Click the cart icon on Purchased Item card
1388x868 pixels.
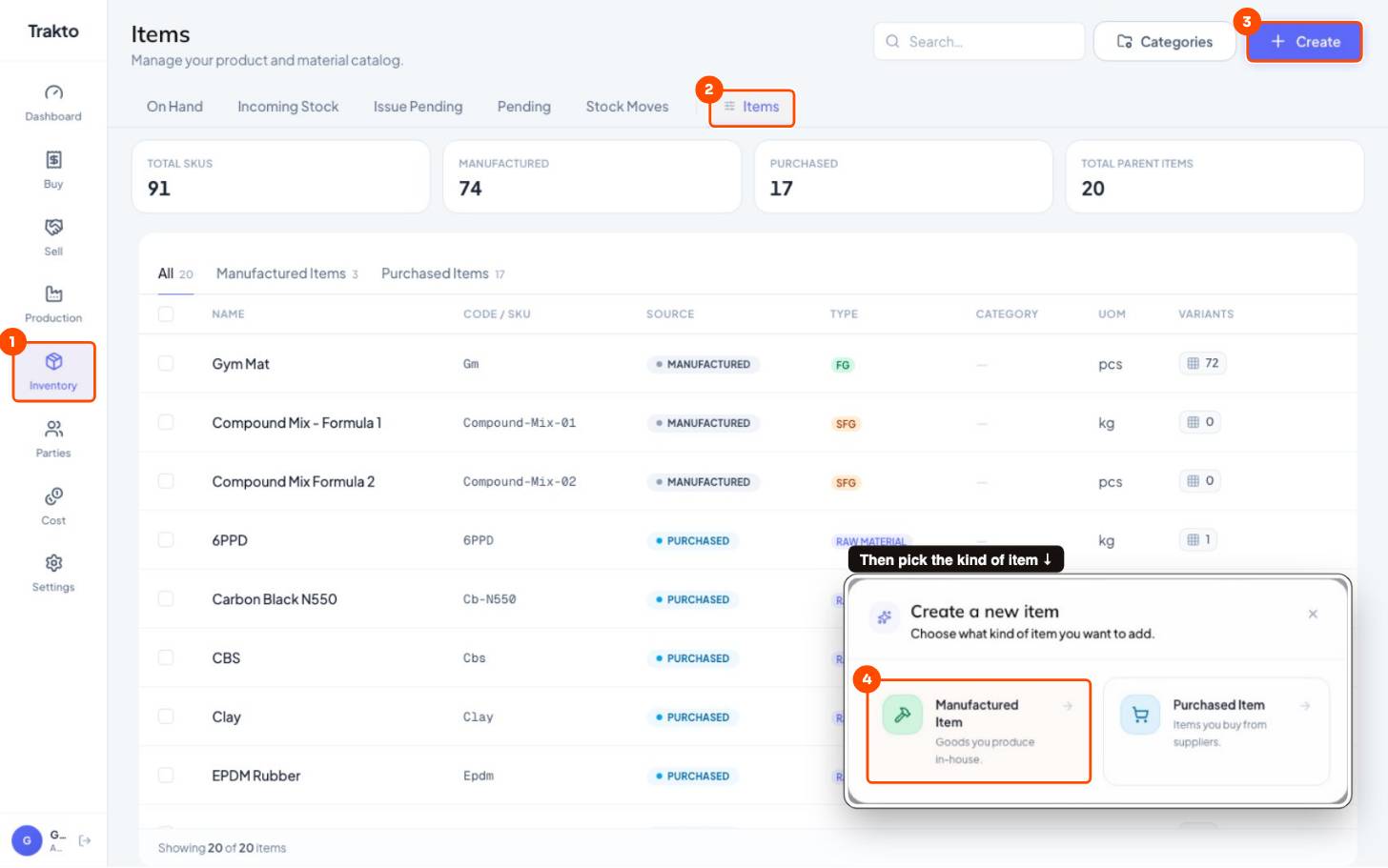(x=1140, y=715)
